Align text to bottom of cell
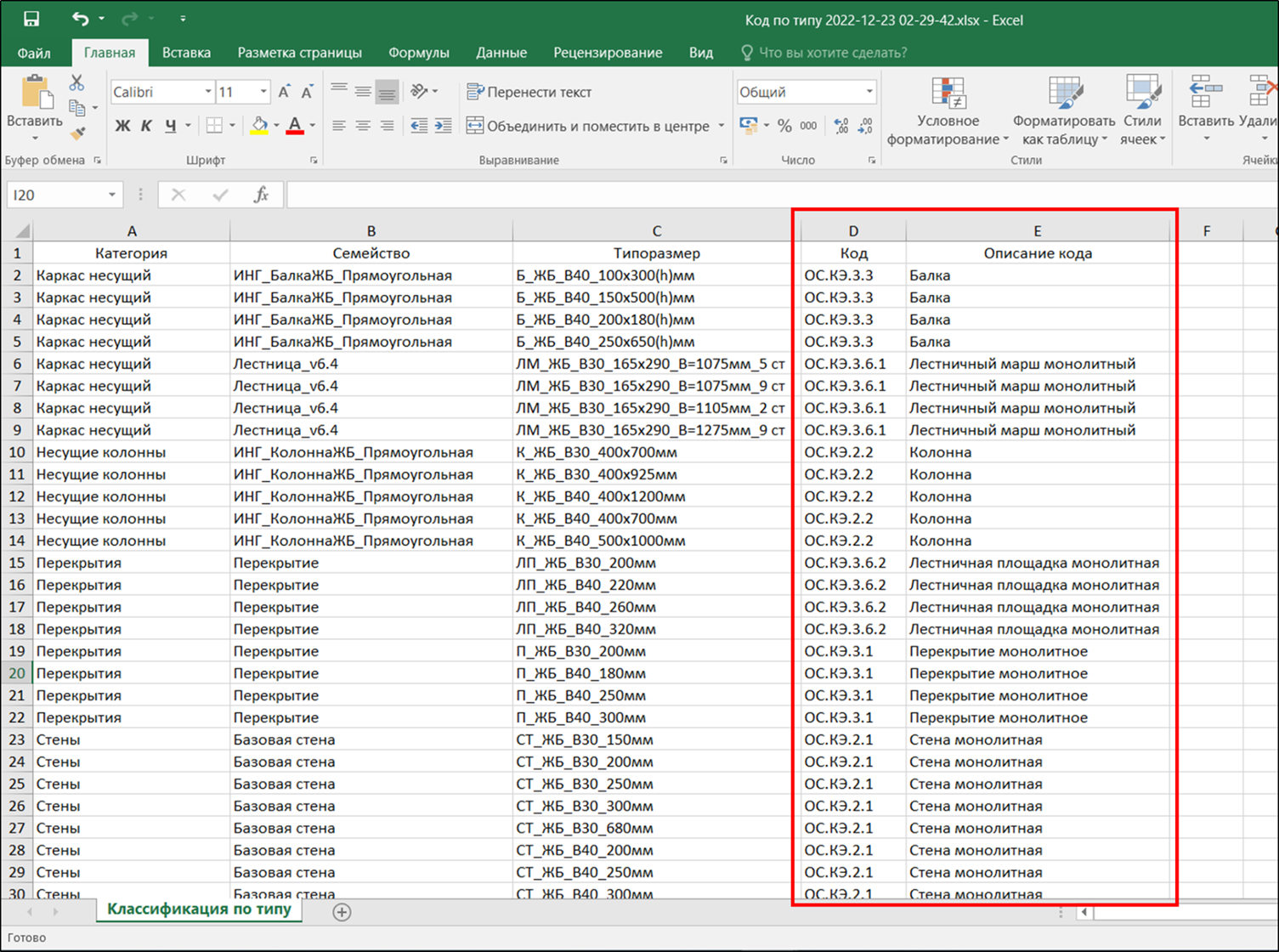This screenshot has width=1279, height=952. 387,91
